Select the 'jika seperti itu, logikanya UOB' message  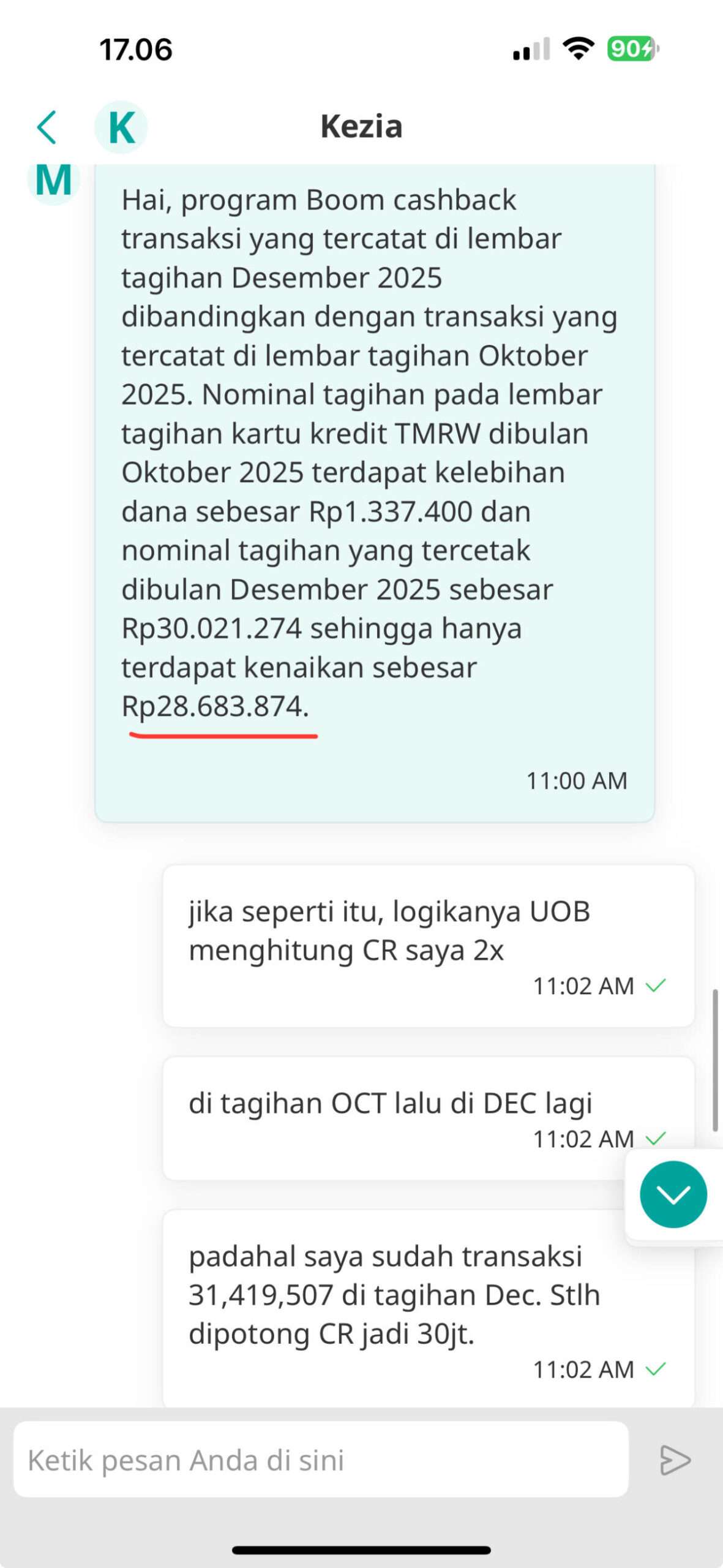429,946
